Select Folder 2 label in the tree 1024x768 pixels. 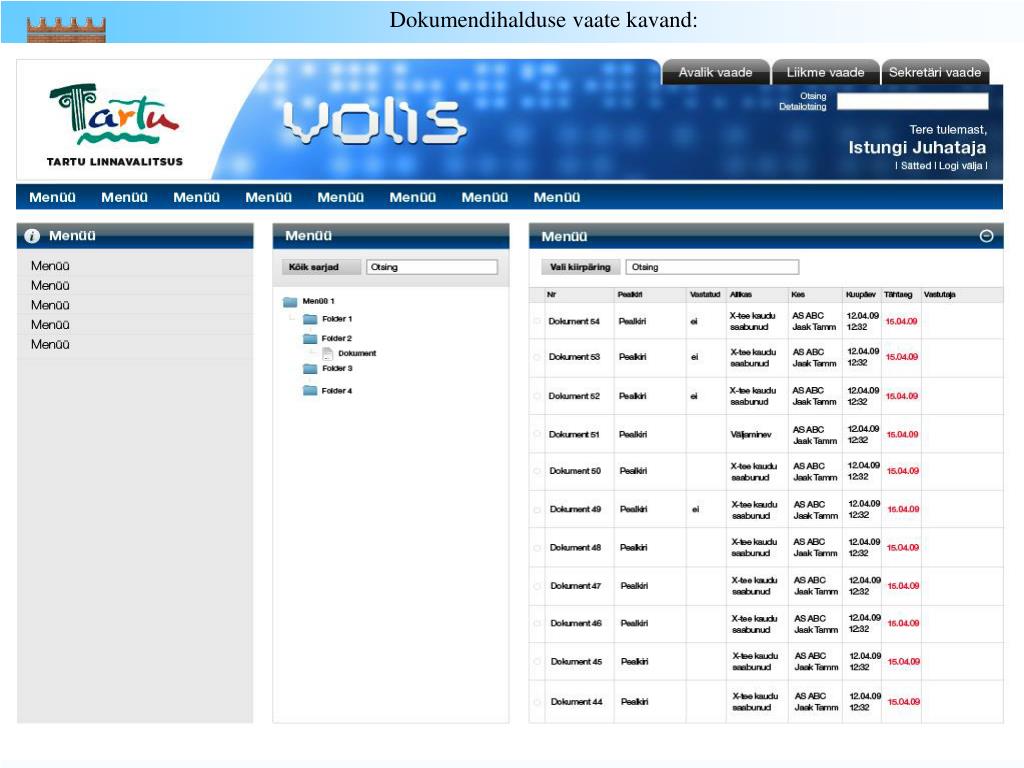(x=337, y=338)
